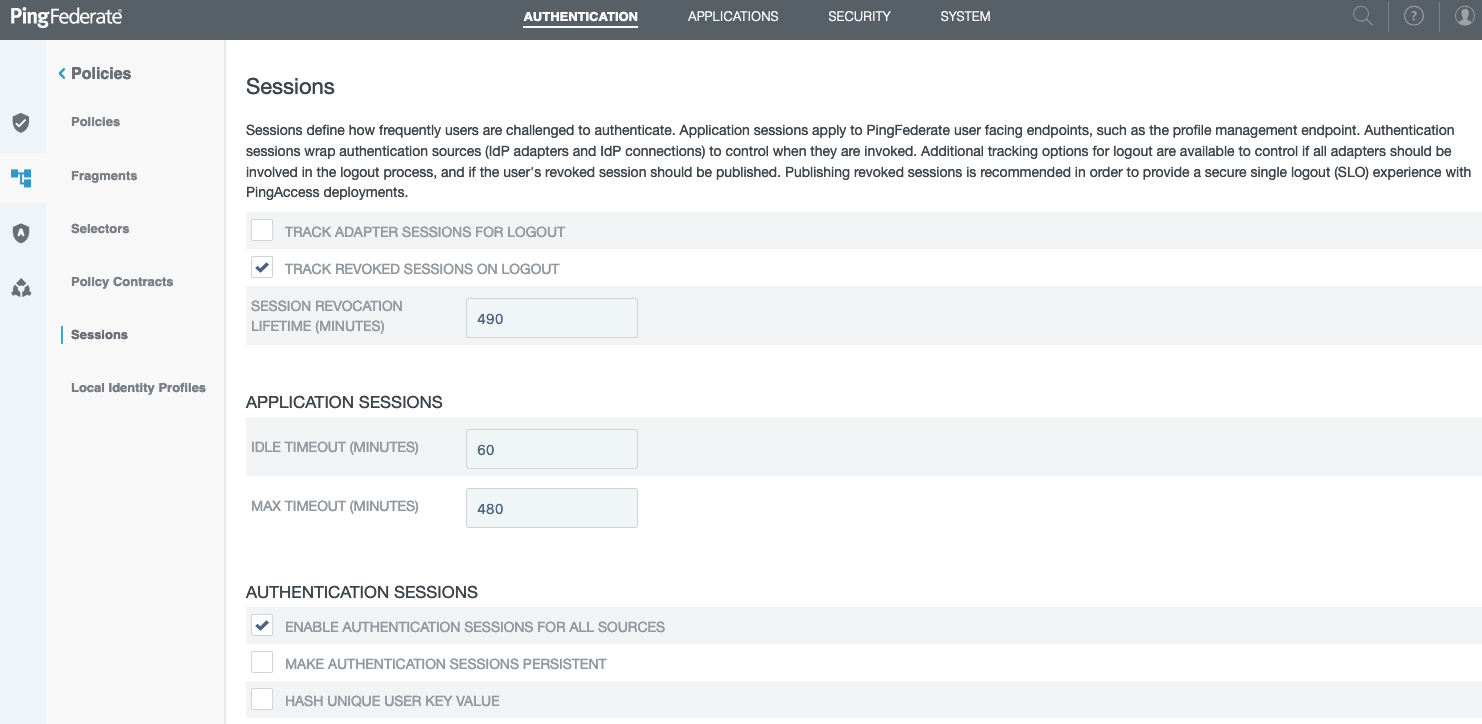Open the search magnifier in the header
This screenshot has width=1482, height=724.
1362,16
